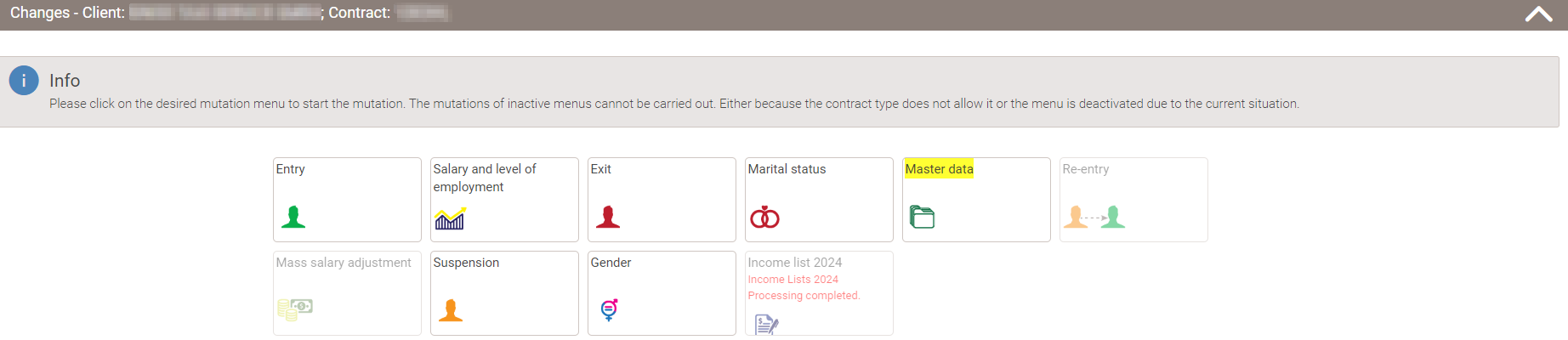This screenshot has height=340, width=1568.
Task: Click the green person Entry icon
Action: tap(293, 217)
